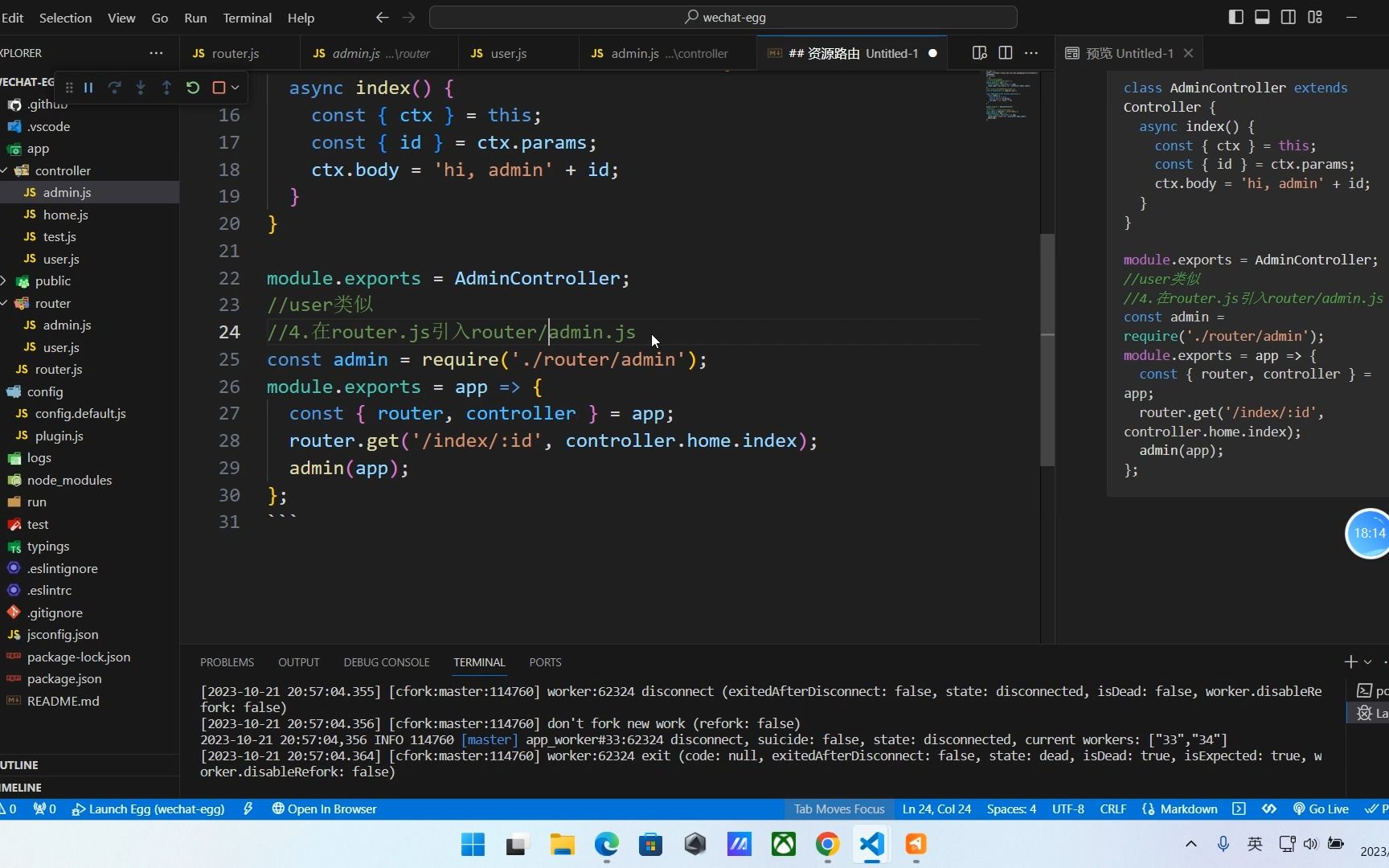Change CRLF end of line sequence

coord(1113,809)
